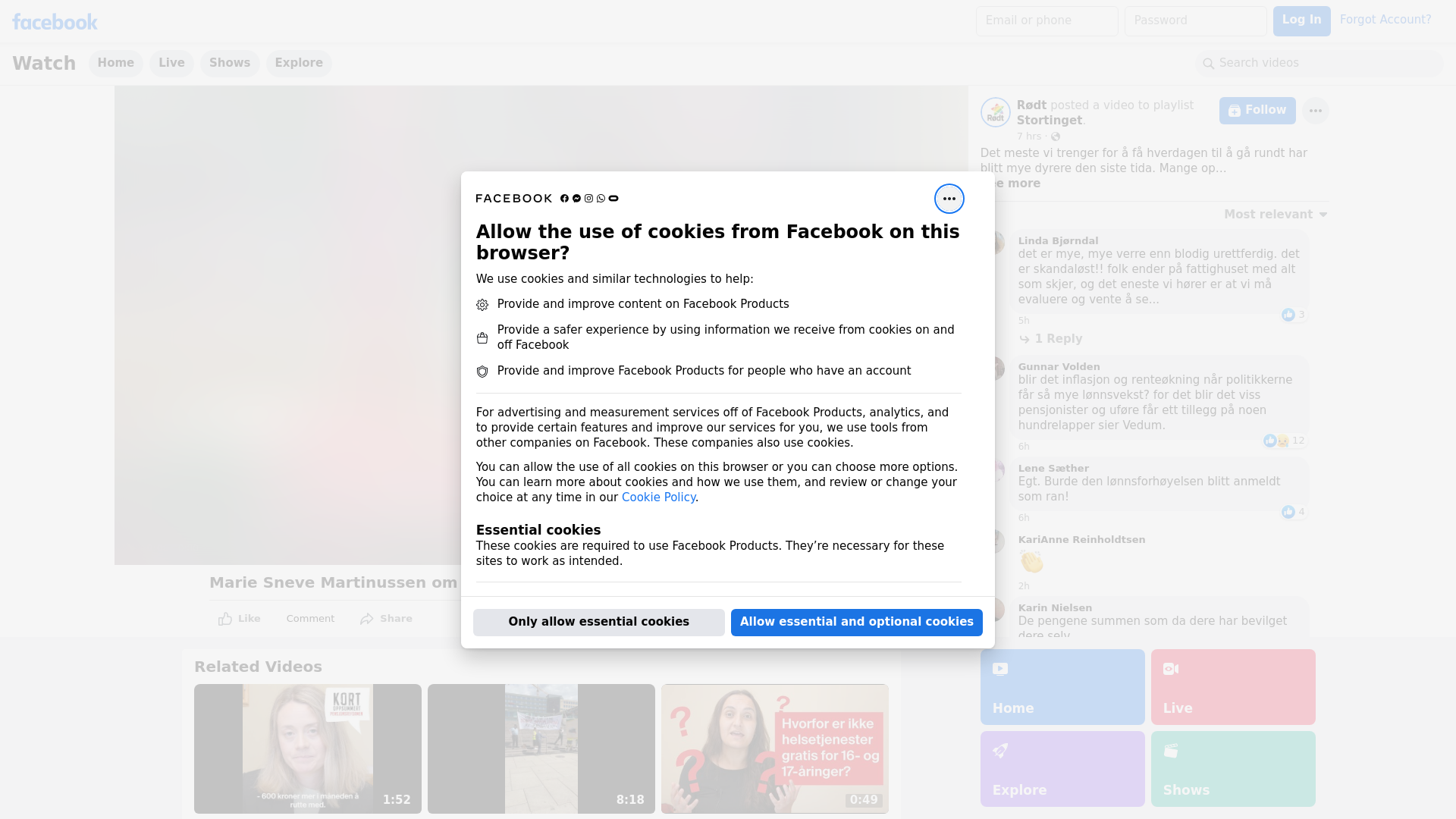Open the related video lasting 8:18
Screen dimensions: 1456x819
click(x=541, y=748)
